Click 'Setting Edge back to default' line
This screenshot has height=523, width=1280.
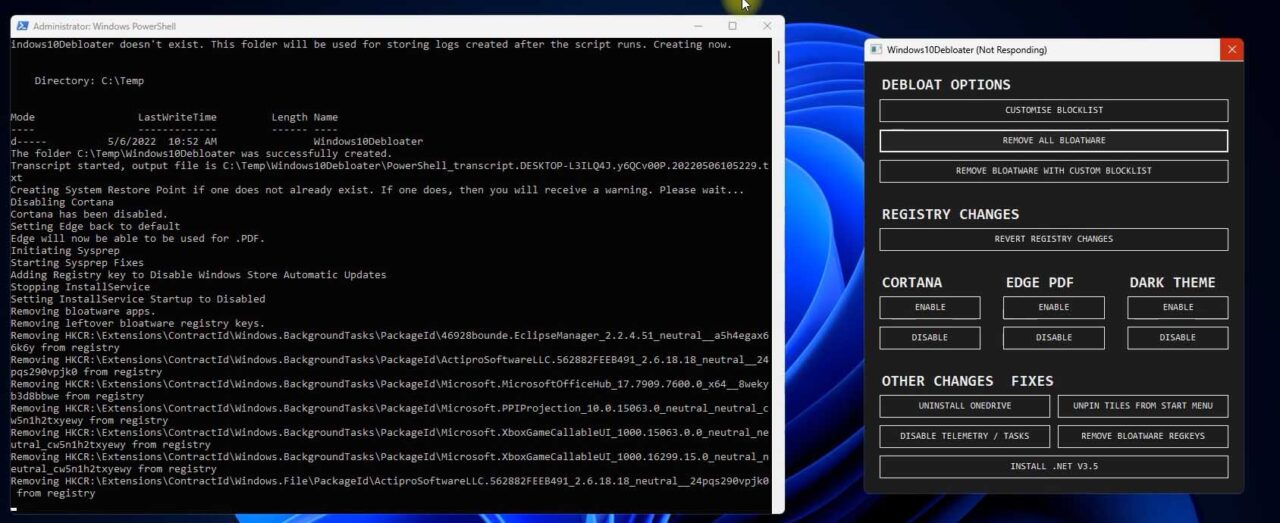click(95, 226)
